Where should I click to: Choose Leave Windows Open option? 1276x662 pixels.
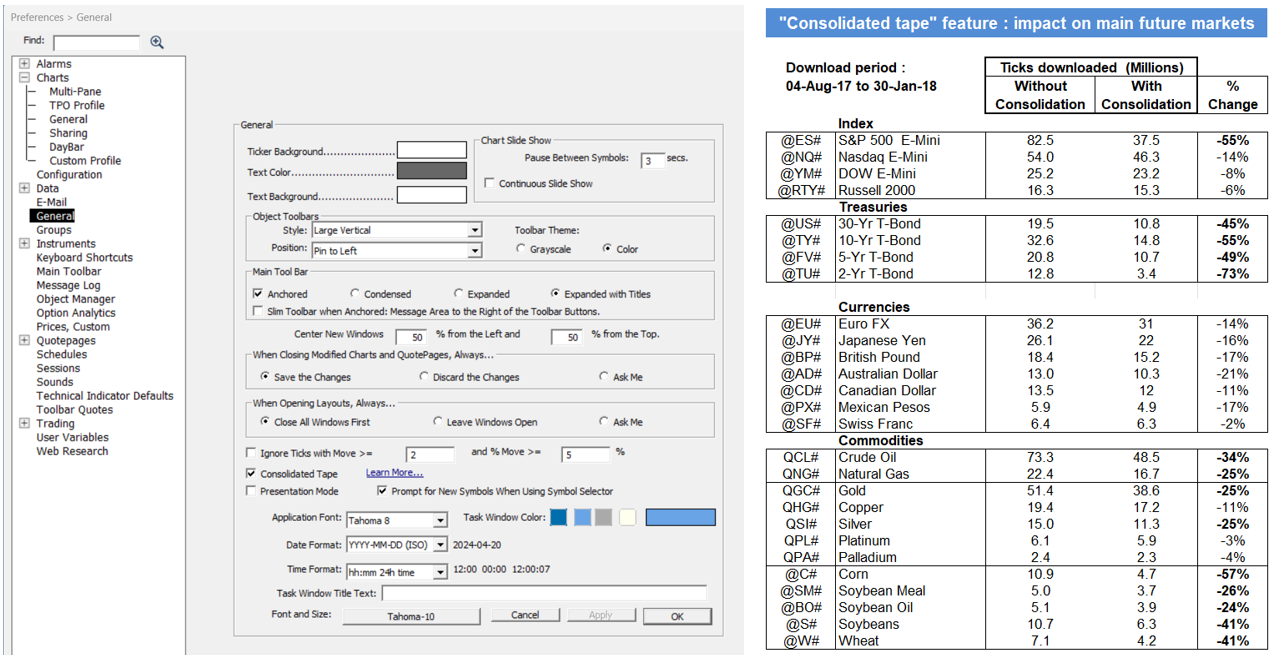pyautogui.click(x=438, y=422)
